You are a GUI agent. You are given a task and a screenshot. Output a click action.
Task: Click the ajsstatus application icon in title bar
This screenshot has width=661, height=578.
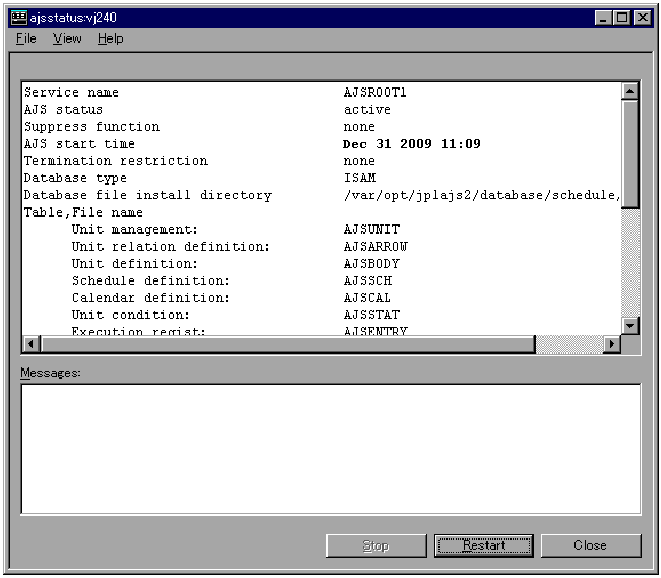point(18,17)
